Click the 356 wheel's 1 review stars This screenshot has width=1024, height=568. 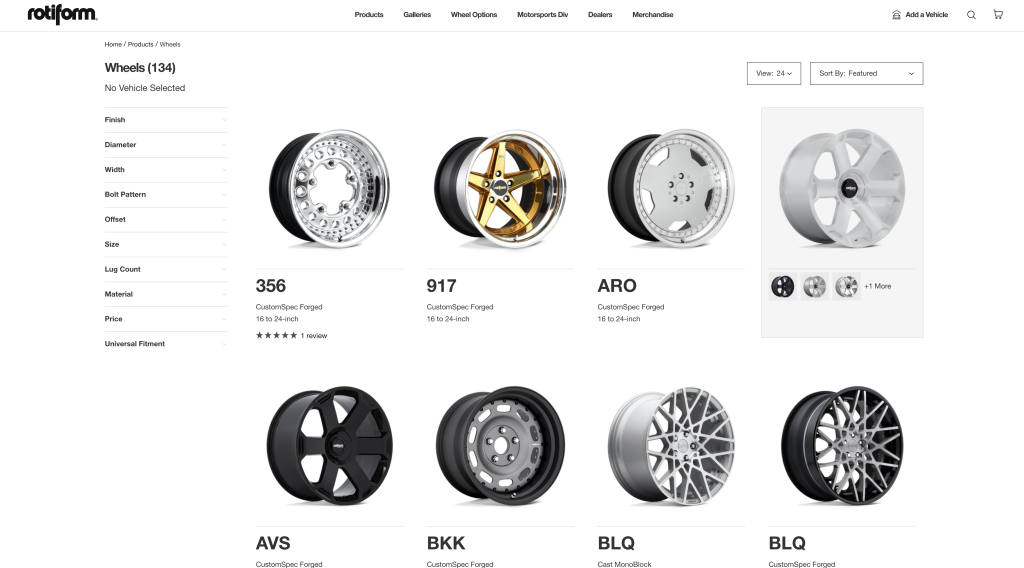pyautogui.click(x=276, y=336)
